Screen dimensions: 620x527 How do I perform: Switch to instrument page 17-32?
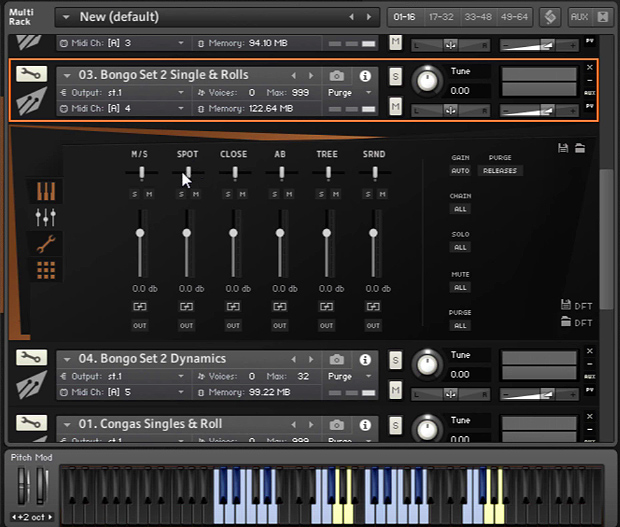[x=441, y=17]
